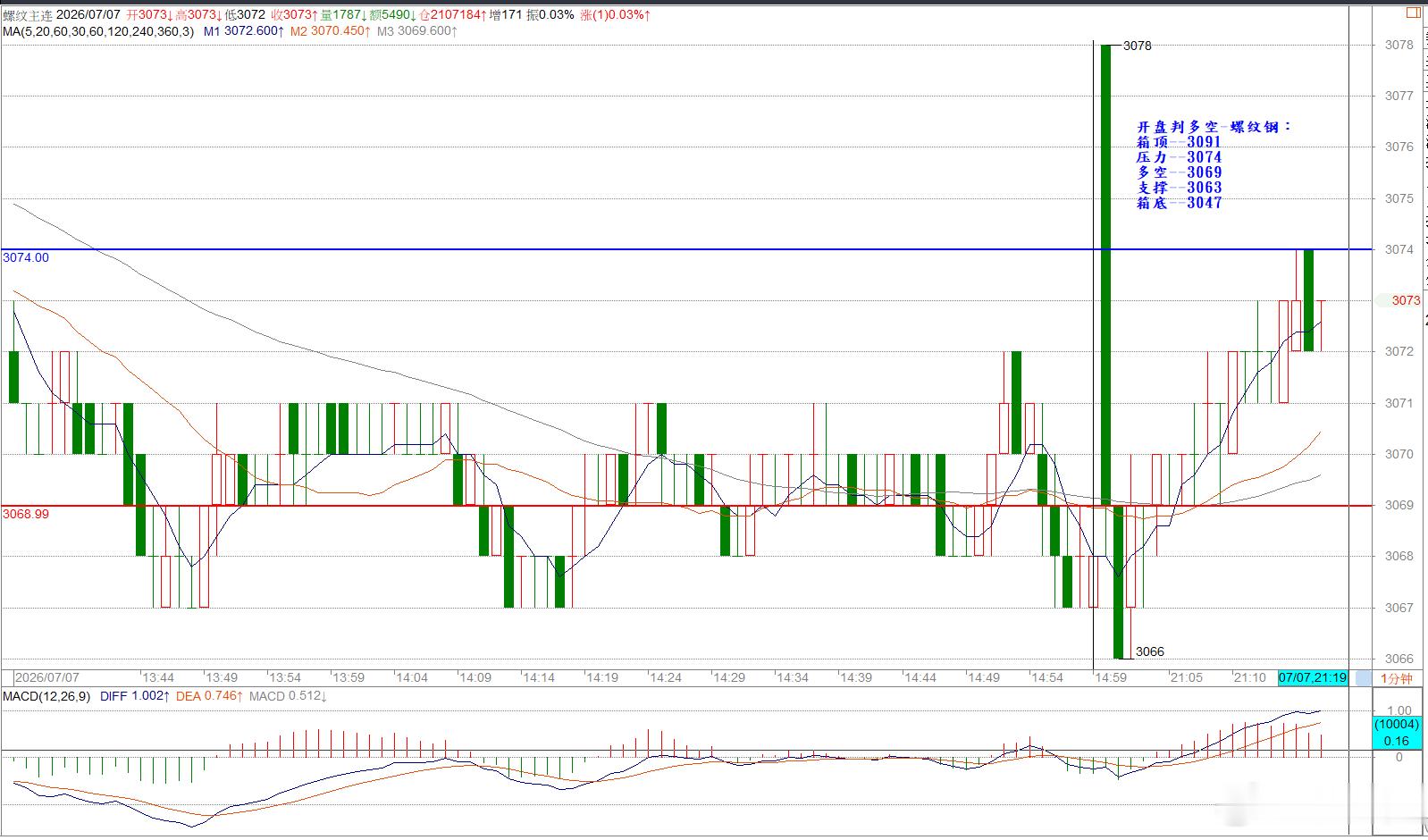
Task: Click the 1.00 MACD axis label
Action: pyautogui.click(x=1399, y=711)
